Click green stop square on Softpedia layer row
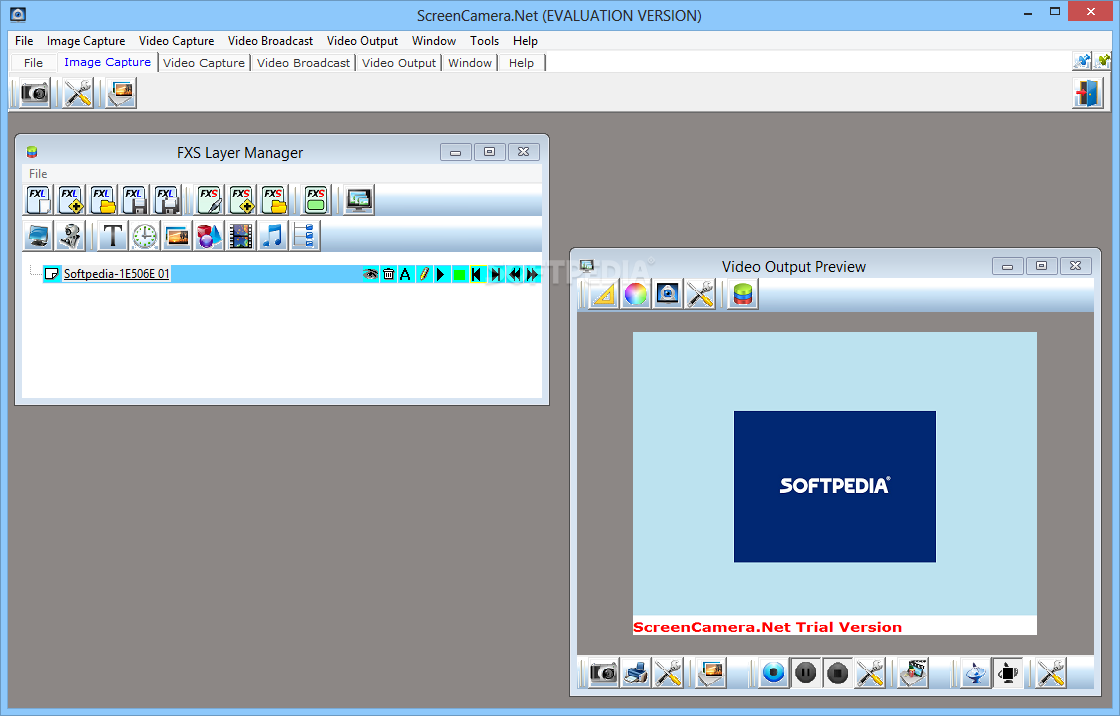1120x716 pixels. point(459,274)
